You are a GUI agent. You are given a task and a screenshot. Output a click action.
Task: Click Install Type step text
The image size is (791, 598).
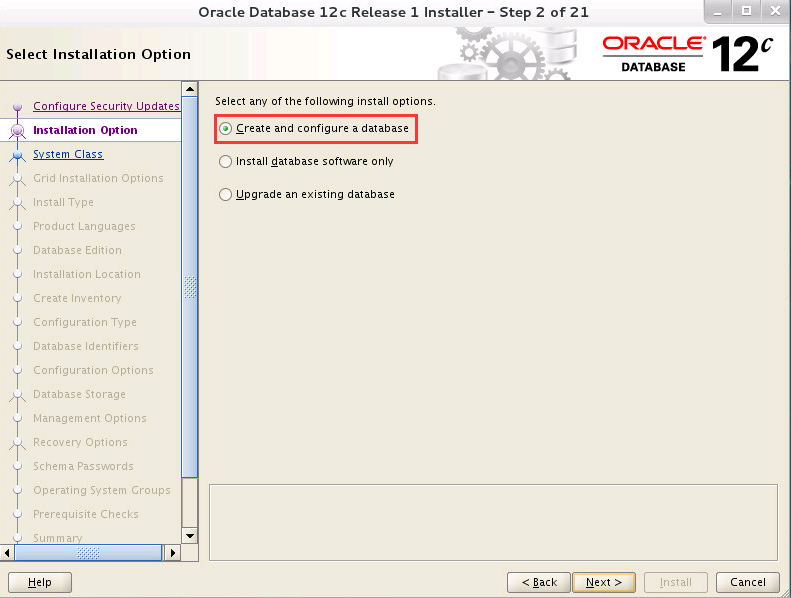point(64,202)
